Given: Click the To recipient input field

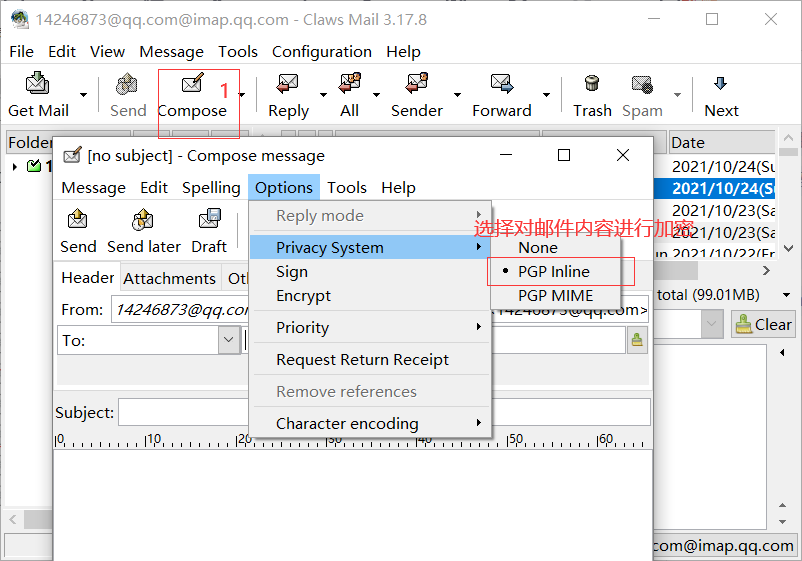Looking at the screenshot, I should coord(434,340).
